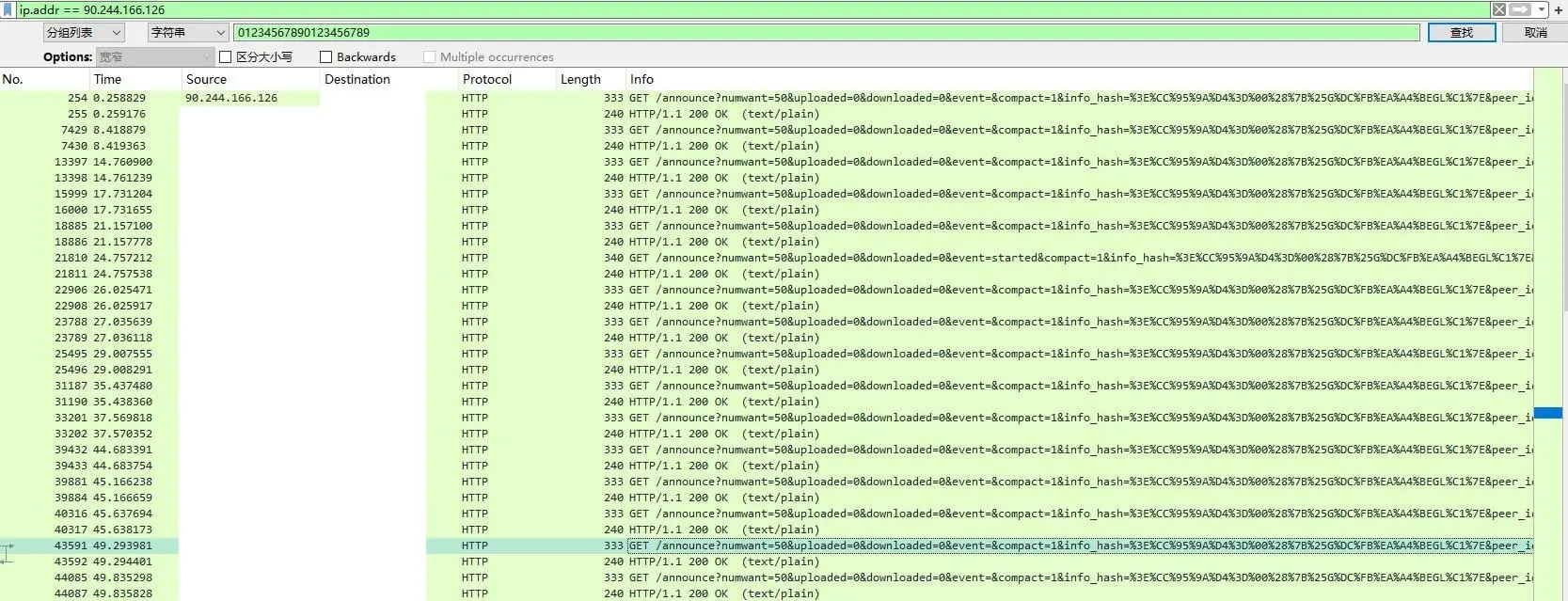The image size is (1568, 601).
Task: Select packet number 13397 row
Action: click(x=767, y=162)
